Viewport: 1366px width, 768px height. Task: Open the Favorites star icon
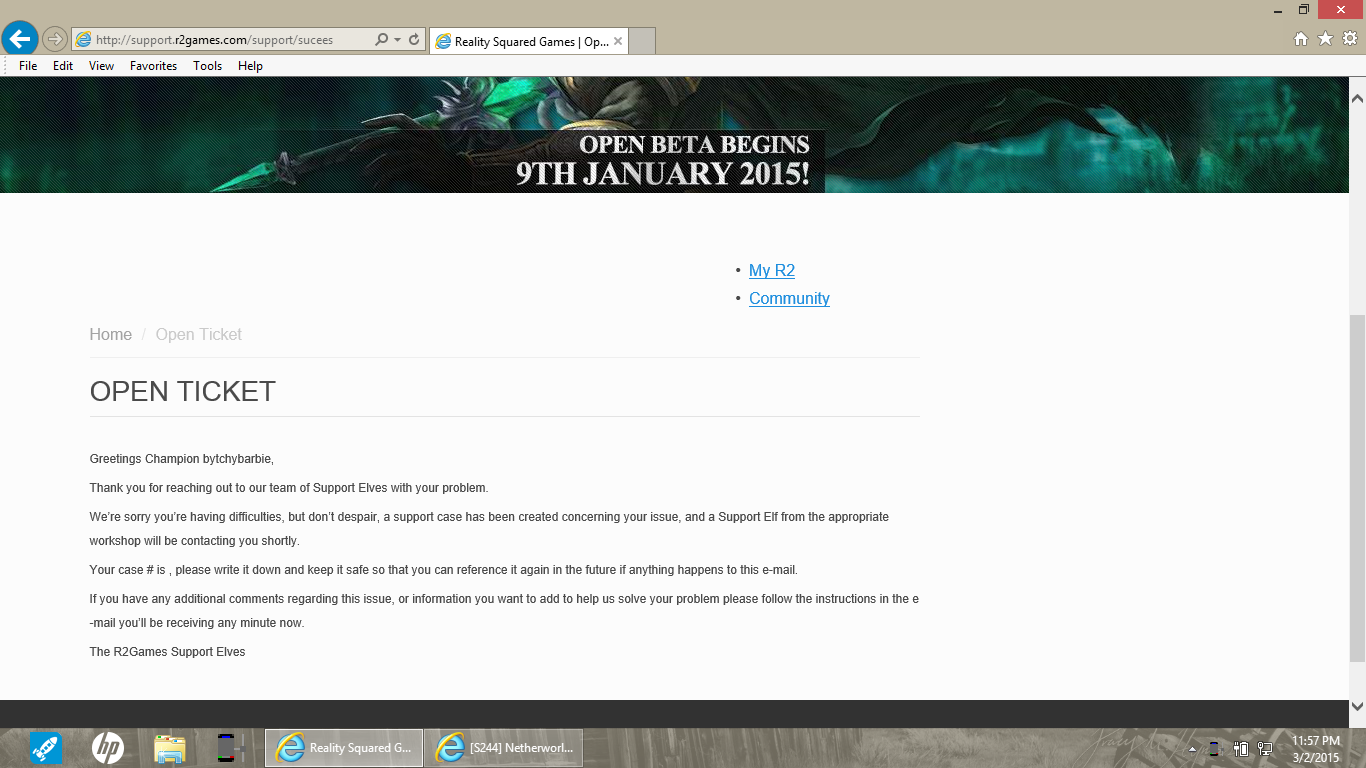tap(1325, 39)
